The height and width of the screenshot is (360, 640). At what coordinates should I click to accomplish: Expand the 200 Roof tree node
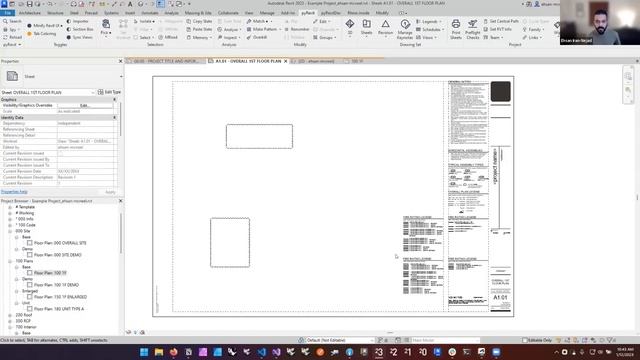10,315
